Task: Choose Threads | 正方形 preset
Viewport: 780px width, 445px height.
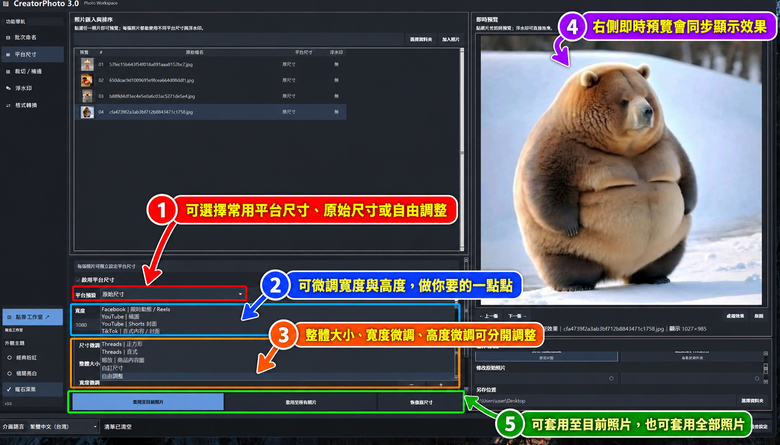Action: (122, 344)
